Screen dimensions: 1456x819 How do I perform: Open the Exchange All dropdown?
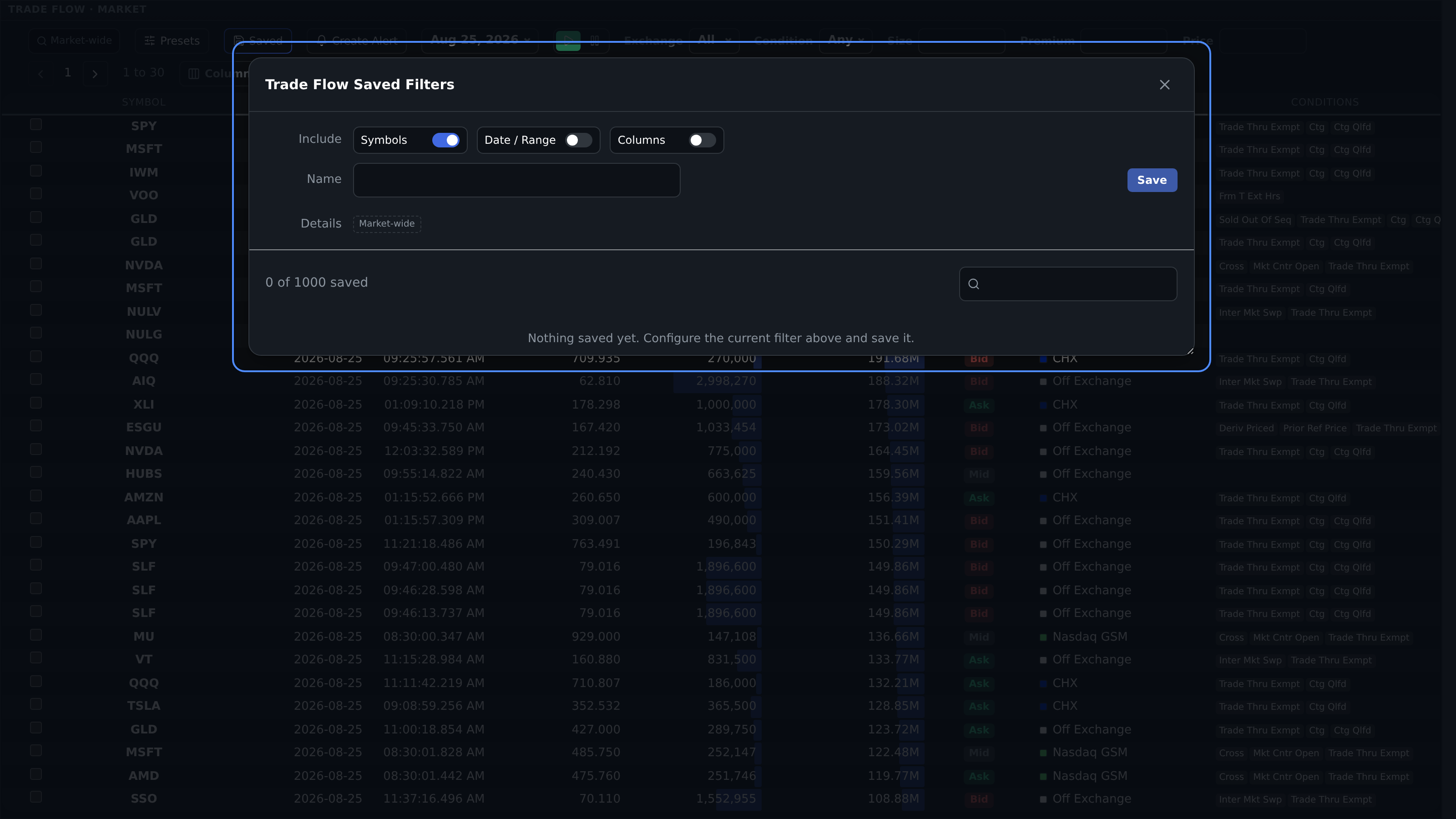[x=714, y=40]
